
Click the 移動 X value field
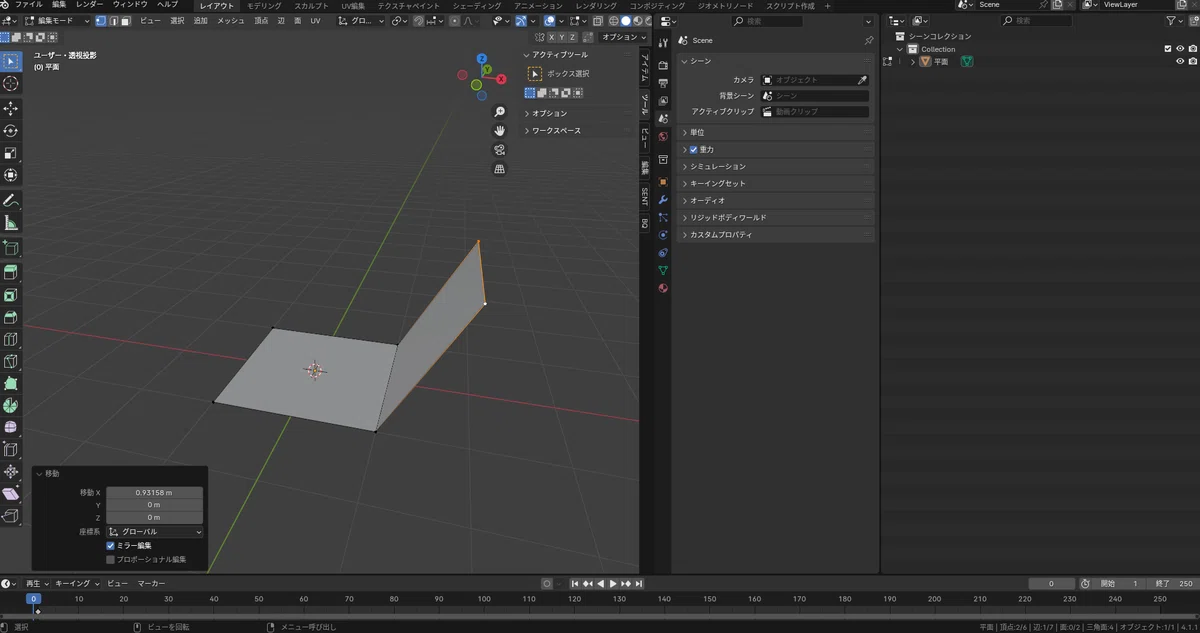tap(155, 493)
